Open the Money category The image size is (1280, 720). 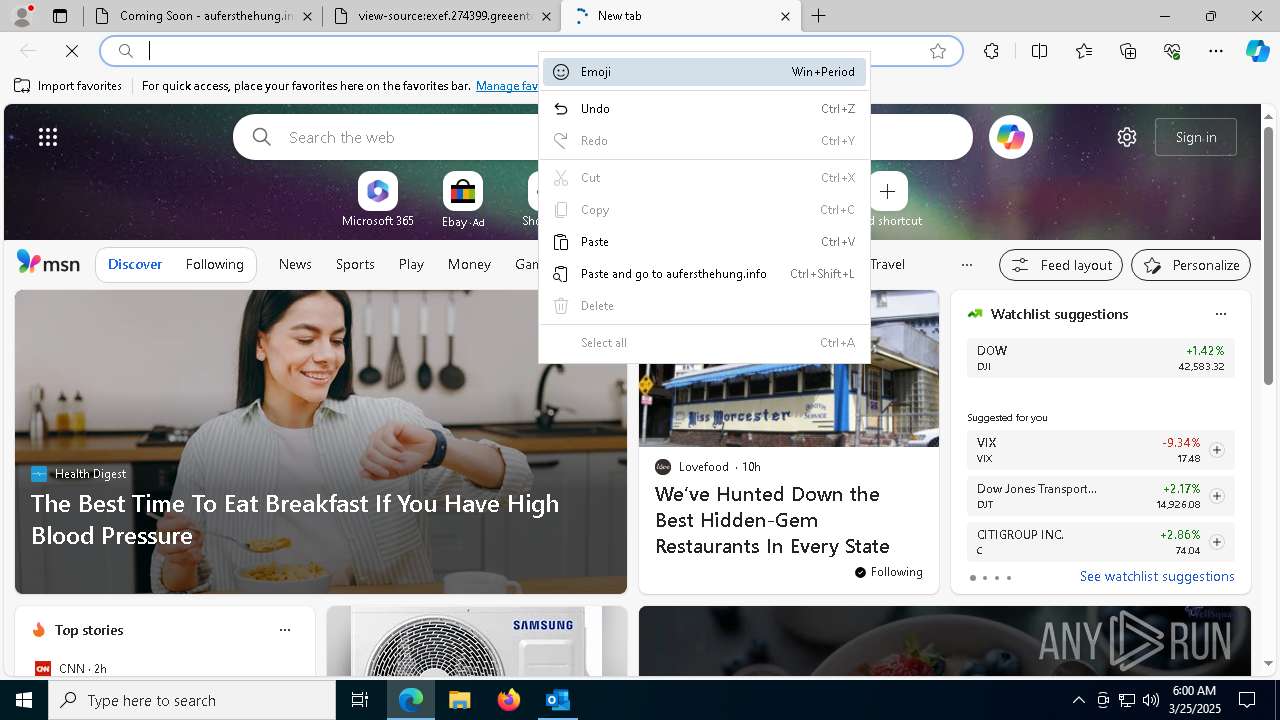(x=469, y=264)
